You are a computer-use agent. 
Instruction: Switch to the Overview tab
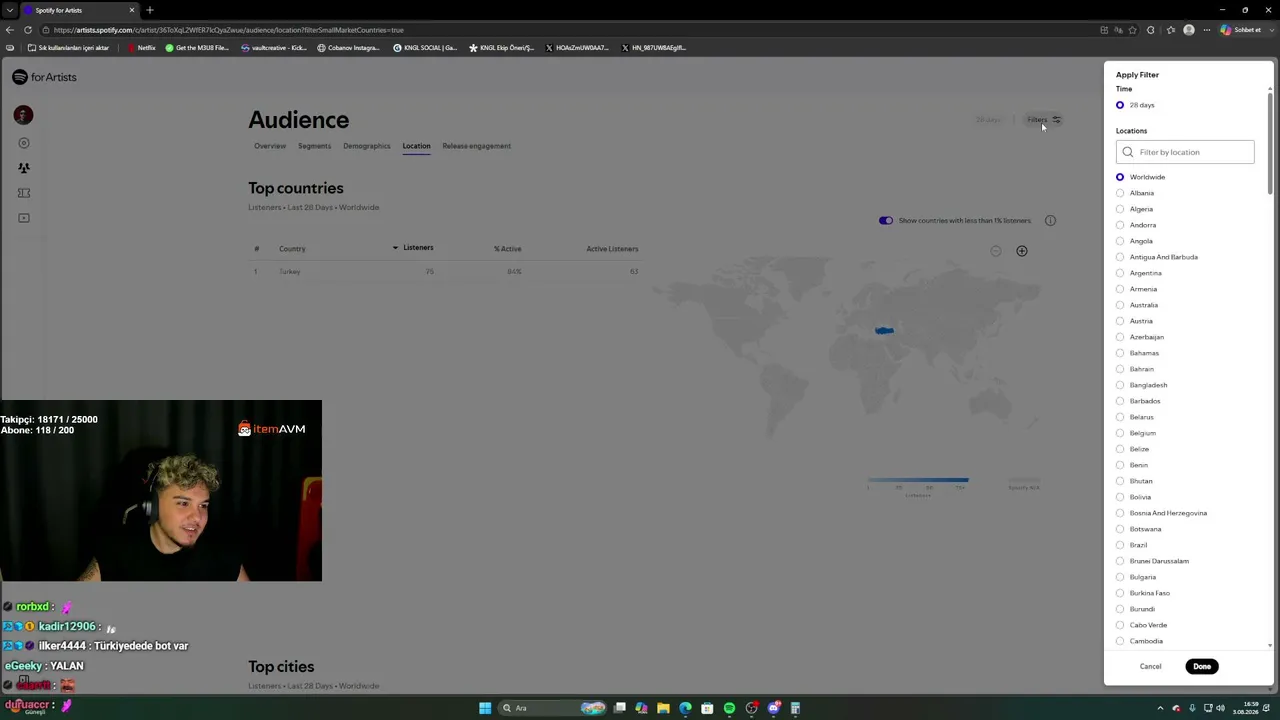[270, 146]
